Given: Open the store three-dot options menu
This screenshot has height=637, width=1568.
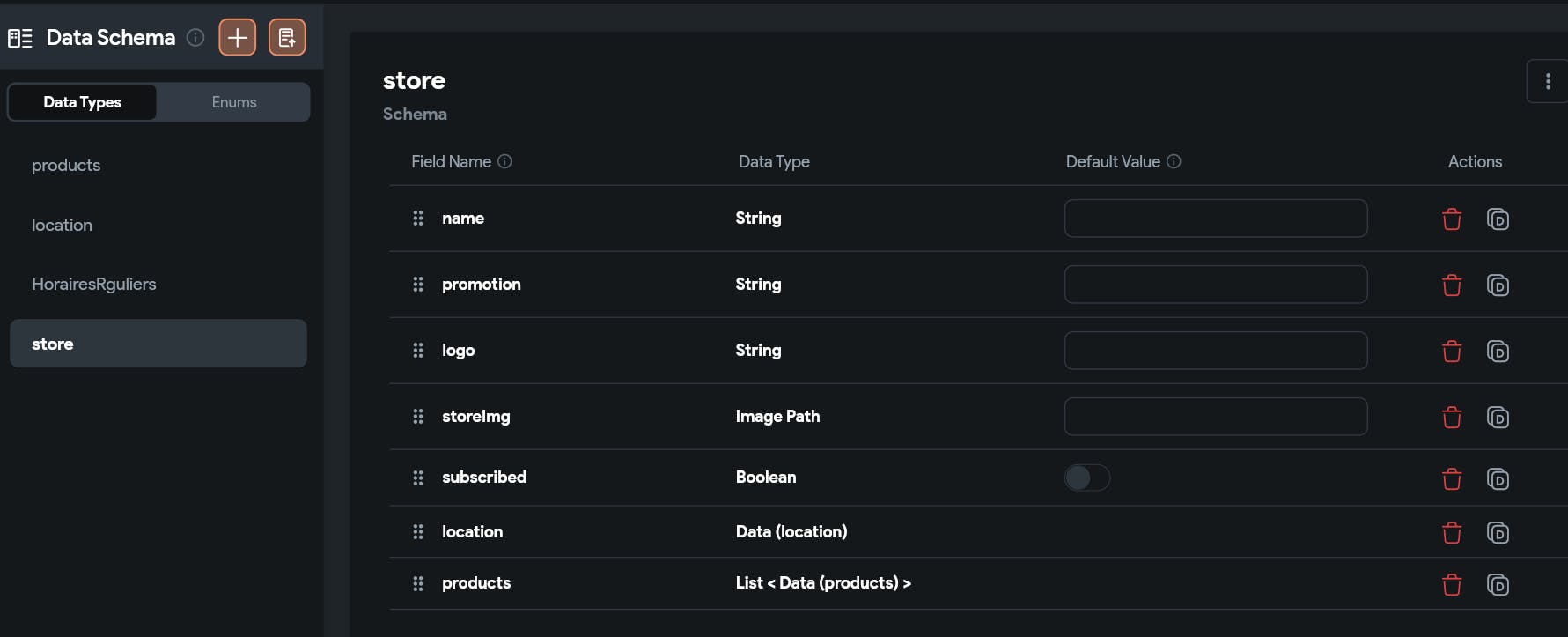Looking at the screenshot, I should click(1548, 82).
